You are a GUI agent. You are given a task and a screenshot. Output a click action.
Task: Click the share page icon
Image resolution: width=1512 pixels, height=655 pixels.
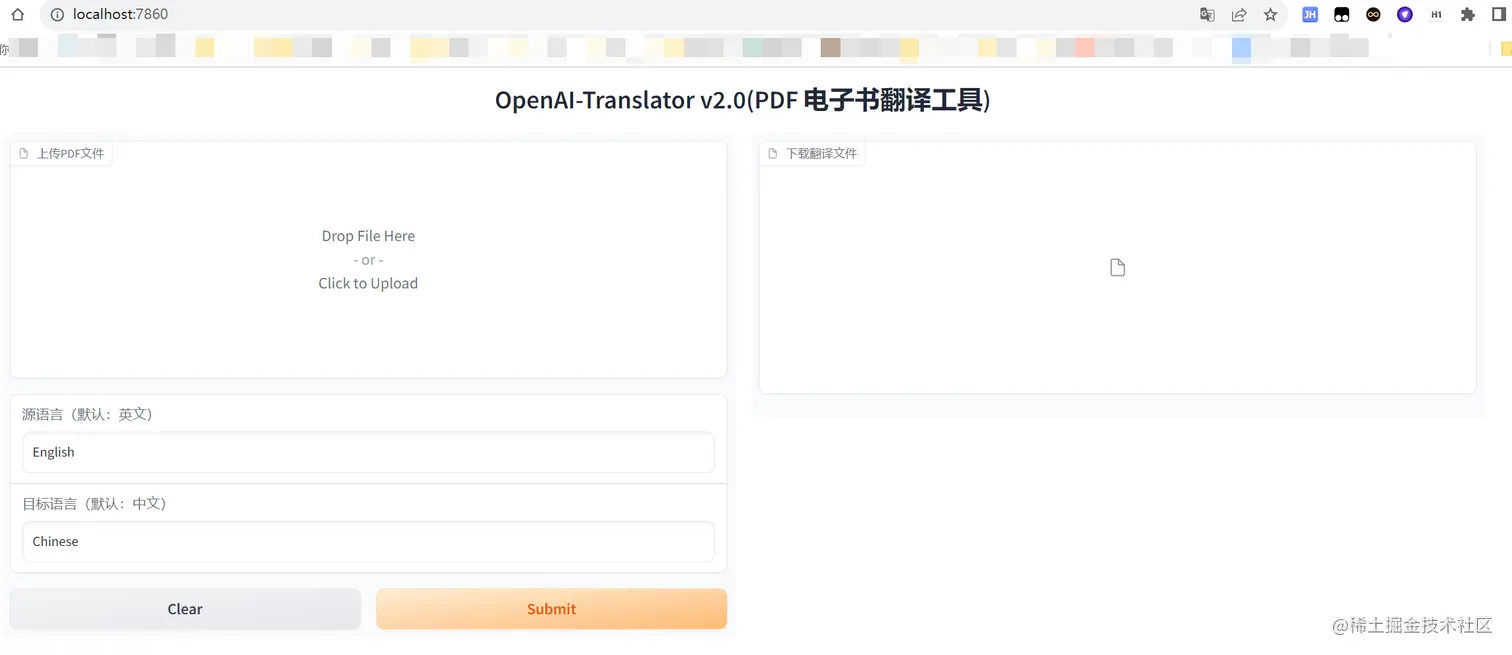pyautogui.click(x=1239, y=15)
